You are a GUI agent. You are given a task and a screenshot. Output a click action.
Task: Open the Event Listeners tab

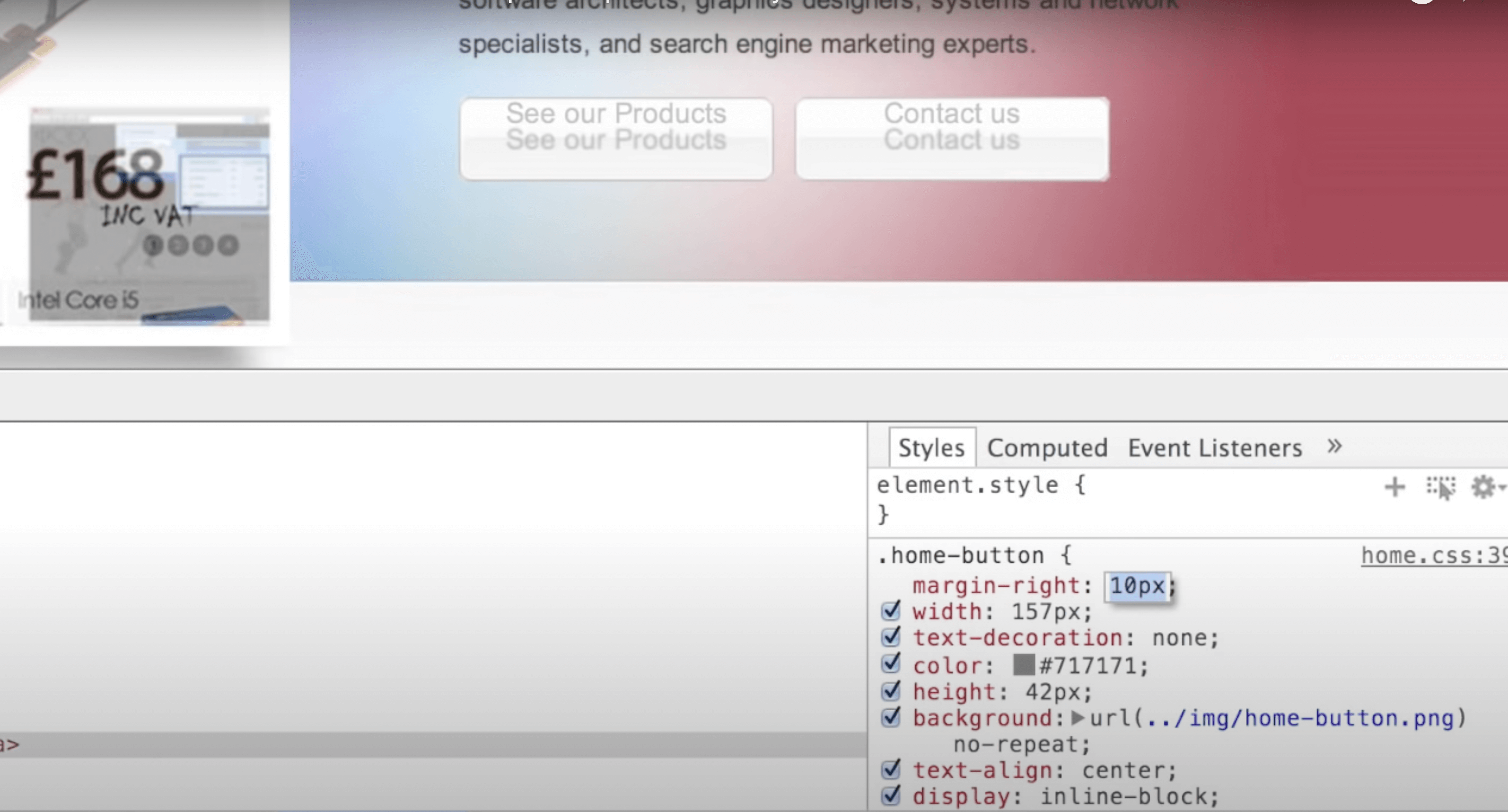(1215, 448)
